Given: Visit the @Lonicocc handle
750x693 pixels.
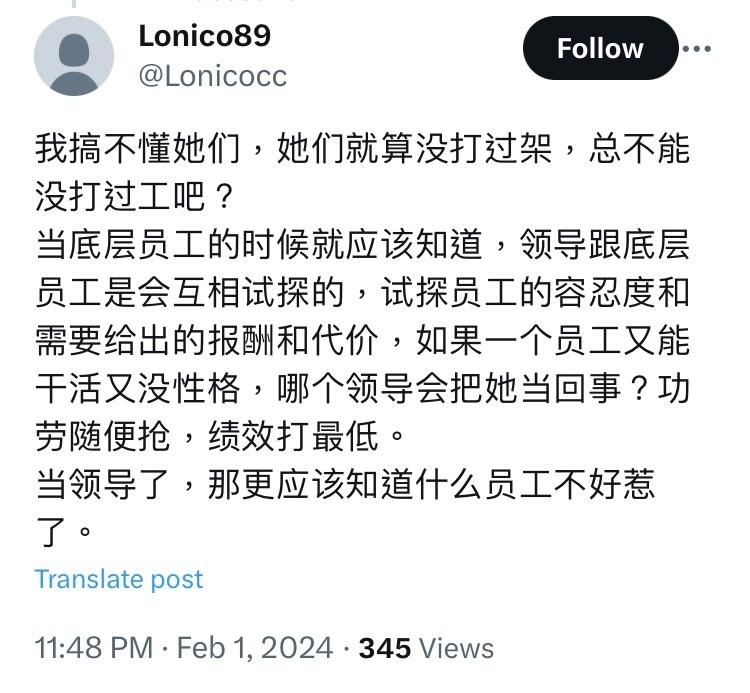Looking at the screenshot, I should (x=212, y=76).
